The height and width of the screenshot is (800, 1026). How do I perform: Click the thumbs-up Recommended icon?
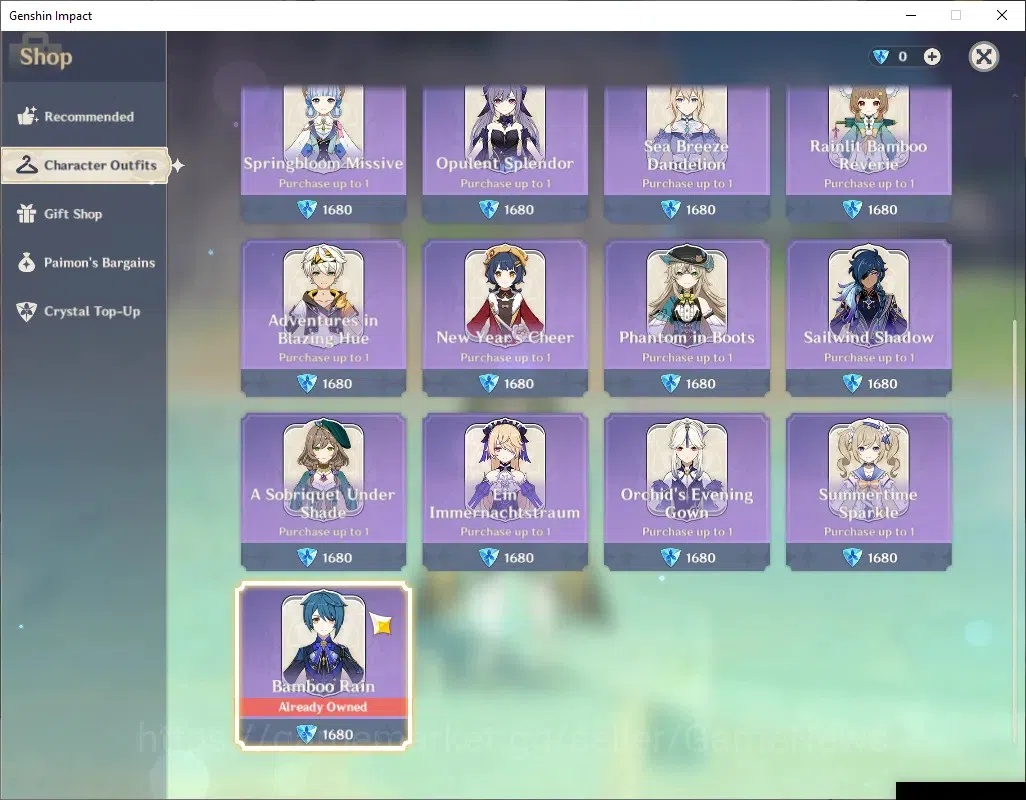click(27, 116)
